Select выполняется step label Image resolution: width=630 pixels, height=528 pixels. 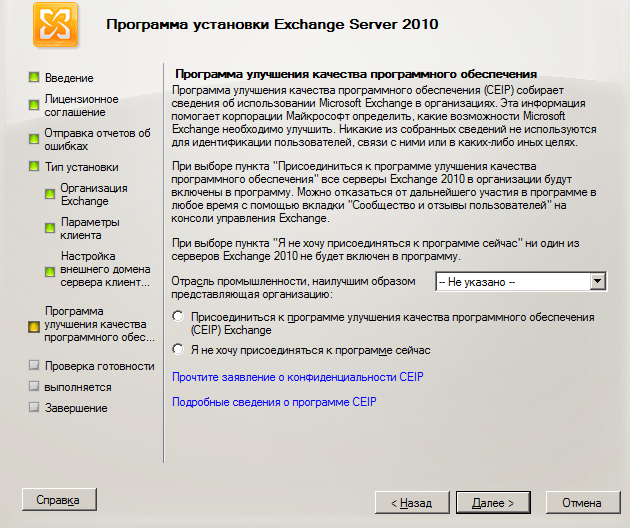click(78, 387)
